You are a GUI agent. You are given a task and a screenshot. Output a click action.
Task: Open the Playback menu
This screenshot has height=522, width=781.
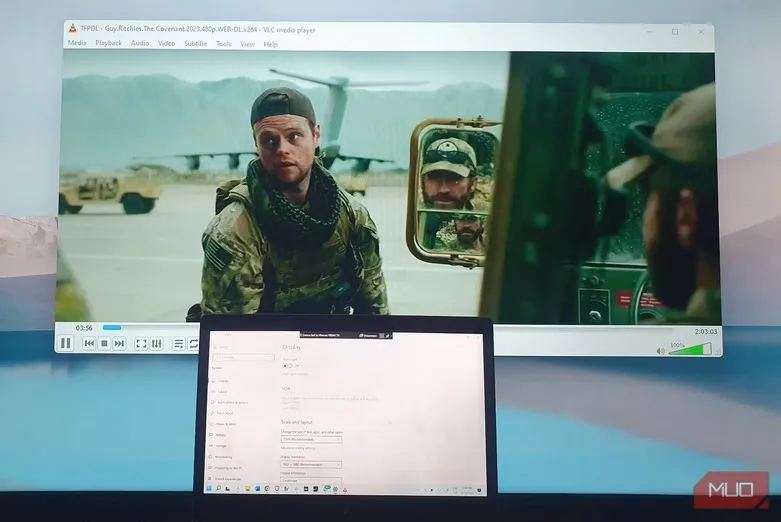point(108,44)
